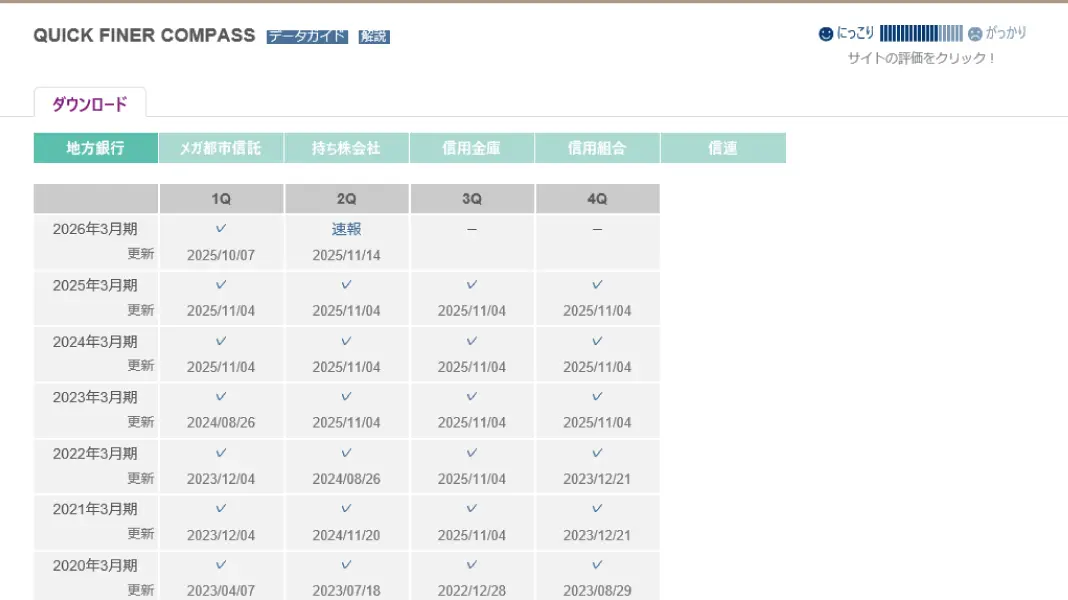Click the 2023年3月期 2Q checkmark

(x=346, y=396)
